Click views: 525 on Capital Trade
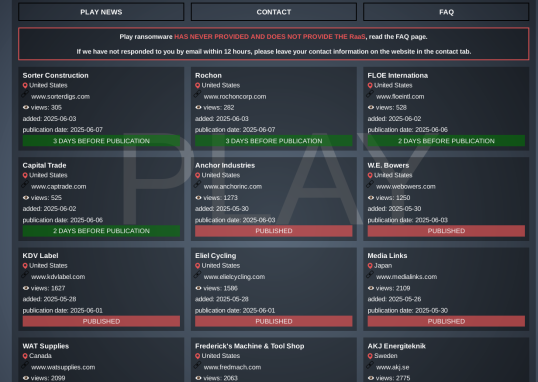Screen dimensions: 538x382 [x=46, y=198]
